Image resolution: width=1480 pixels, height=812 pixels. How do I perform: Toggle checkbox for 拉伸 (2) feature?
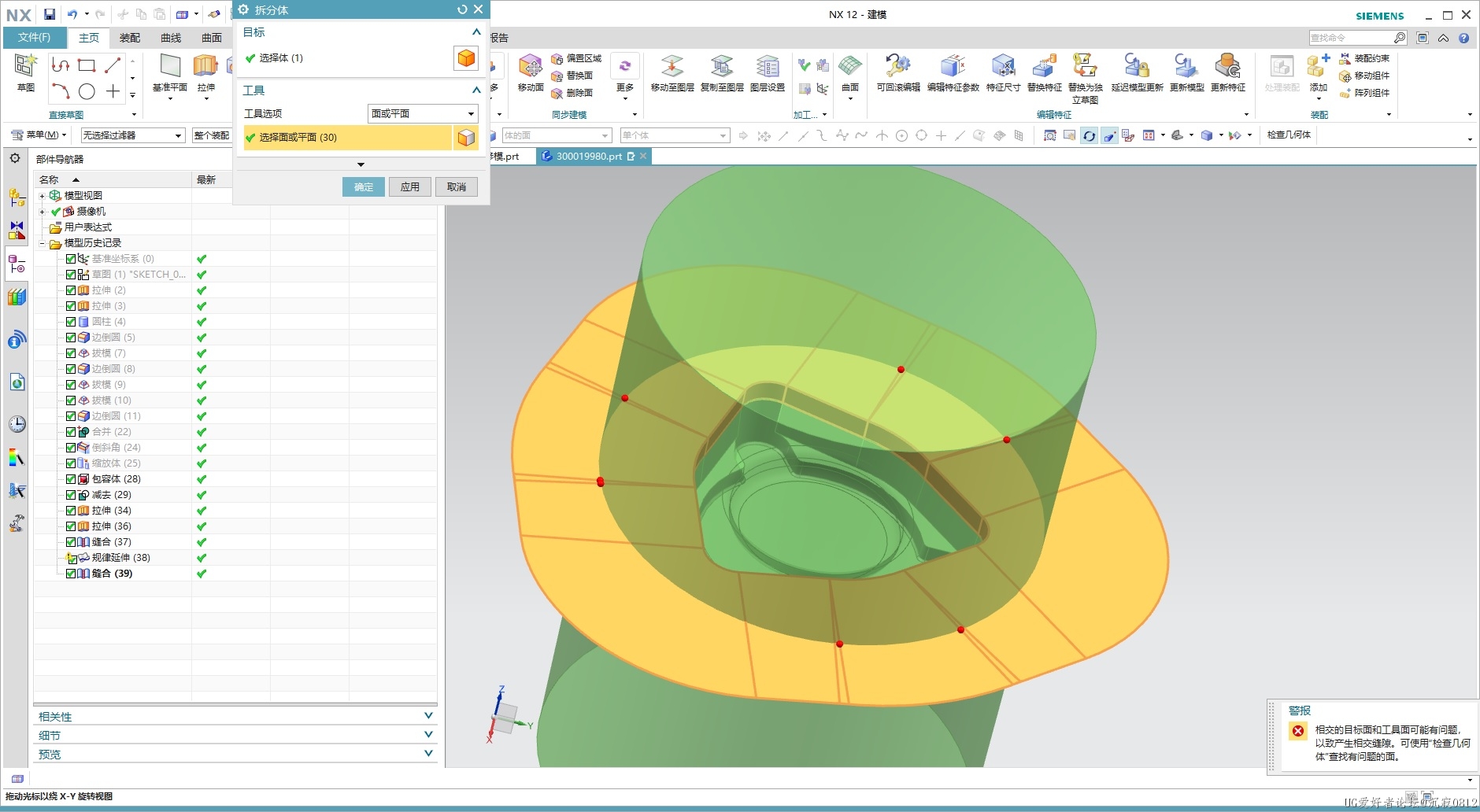point(71,290)
